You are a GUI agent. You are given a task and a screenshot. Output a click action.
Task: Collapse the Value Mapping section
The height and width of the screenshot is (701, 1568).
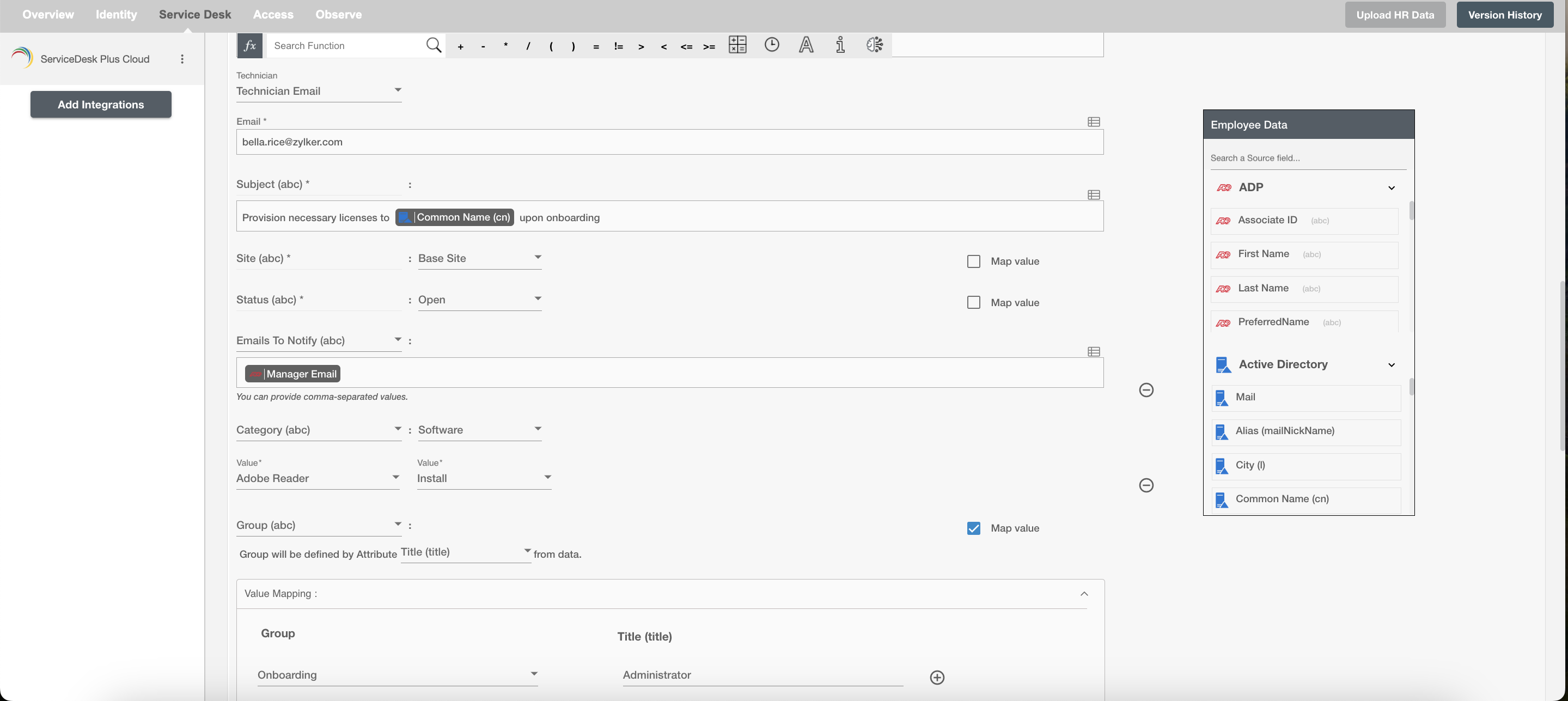(1083, 594)
